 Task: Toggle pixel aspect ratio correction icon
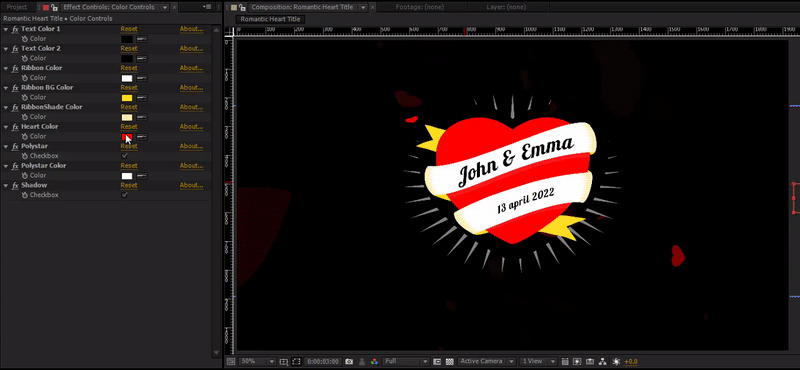pyautogui.click(x=565, y=361)
